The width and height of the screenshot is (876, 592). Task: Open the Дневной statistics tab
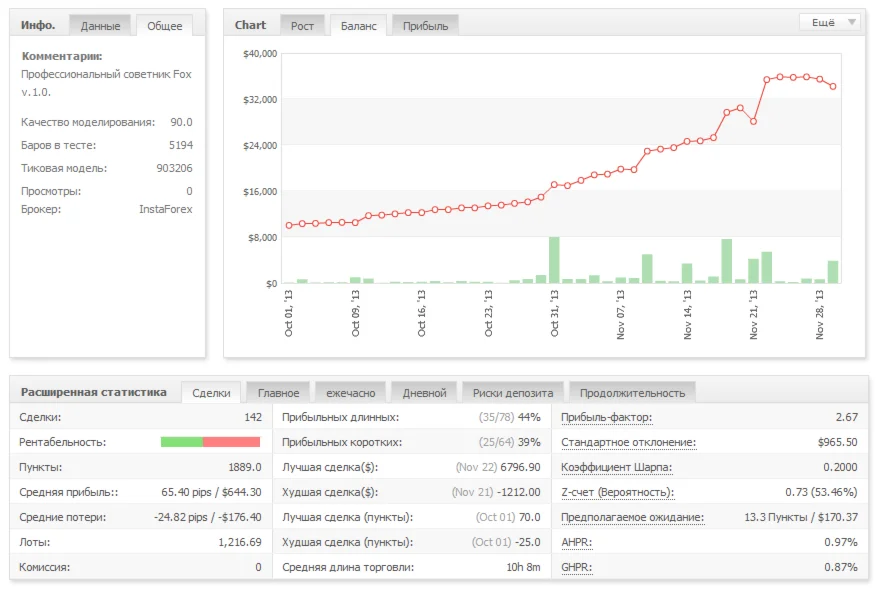coord(424,393)
